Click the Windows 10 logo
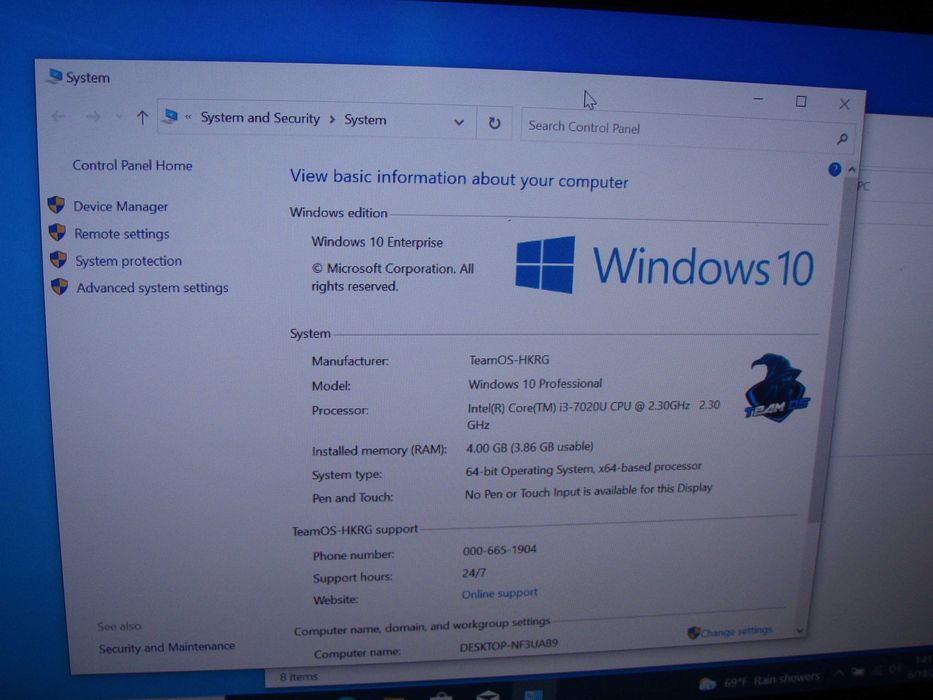 click(x=665, y=265)
